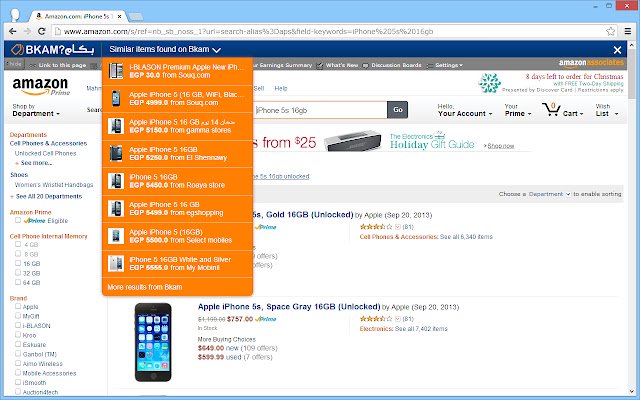
Task: Click the Holiday Gift Guide Shop now link
Action: click(x=500, y=146)
